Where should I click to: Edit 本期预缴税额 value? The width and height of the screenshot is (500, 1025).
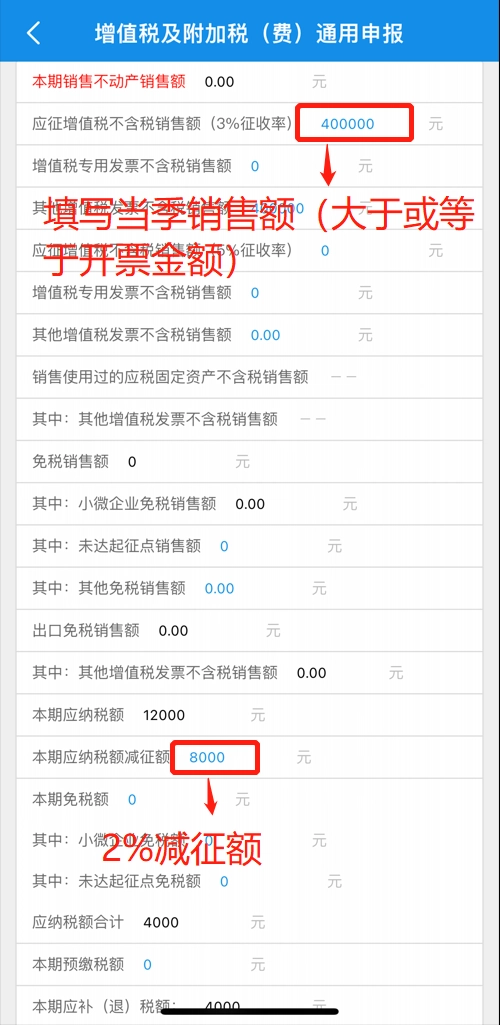coord(147,965)
